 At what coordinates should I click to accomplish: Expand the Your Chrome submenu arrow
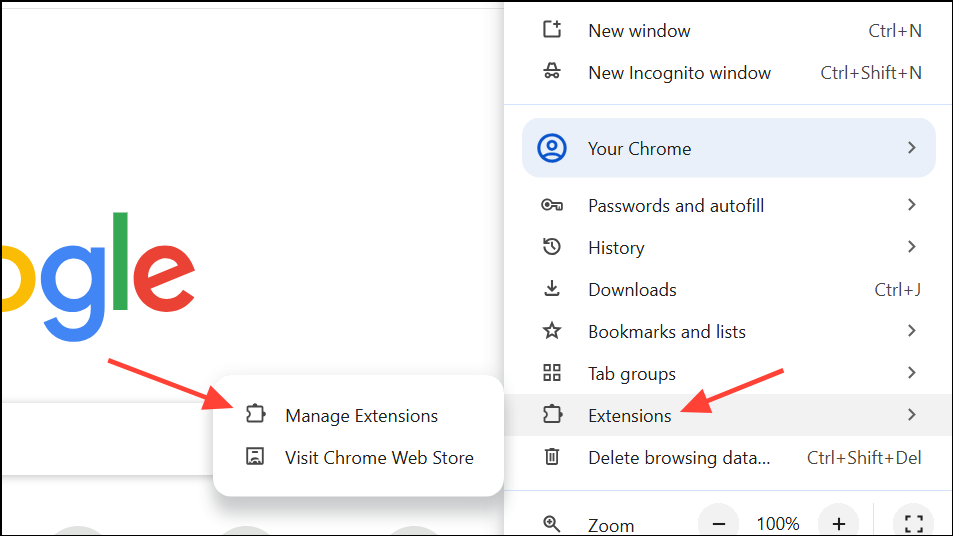[x=911, y=148]
